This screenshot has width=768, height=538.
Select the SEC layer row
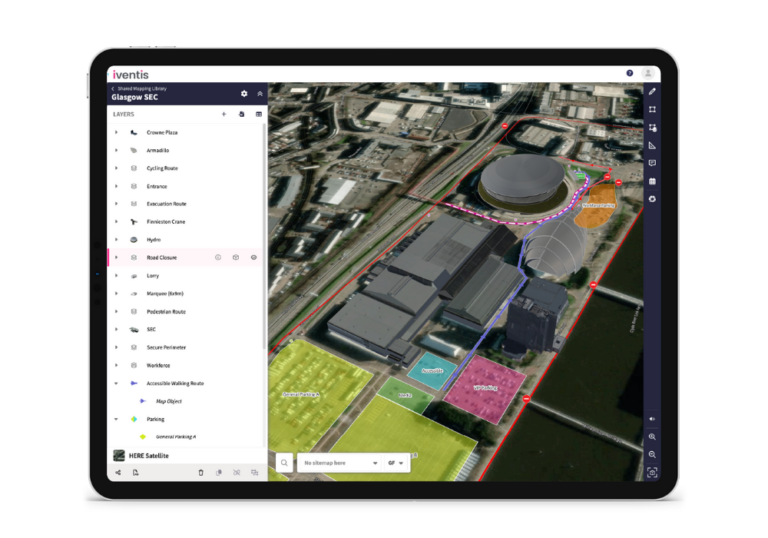point(186,329)
